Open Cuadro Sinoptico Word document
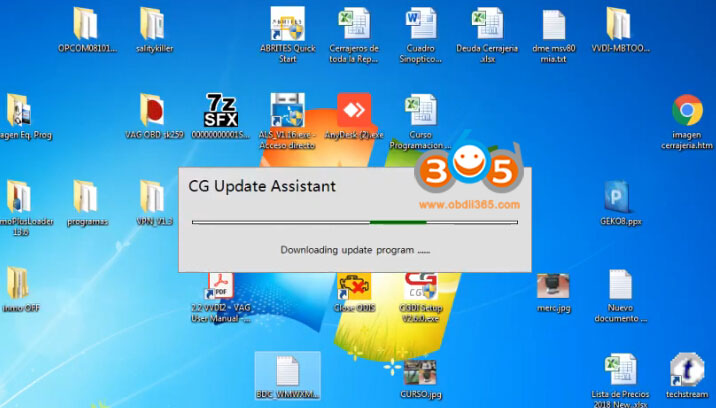Screen dimensions: 716x408 [421, 24]
